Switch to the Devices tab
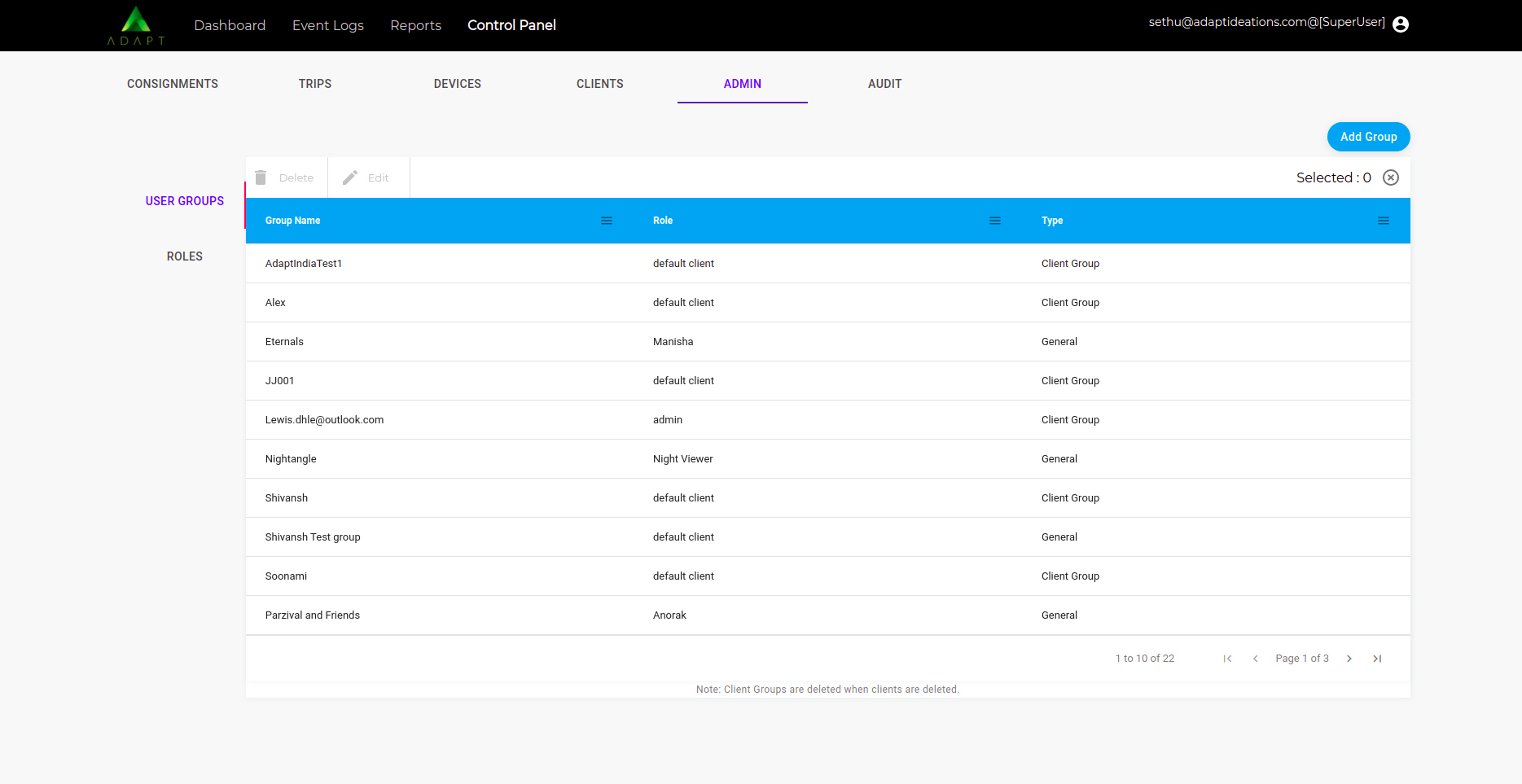 458,84
